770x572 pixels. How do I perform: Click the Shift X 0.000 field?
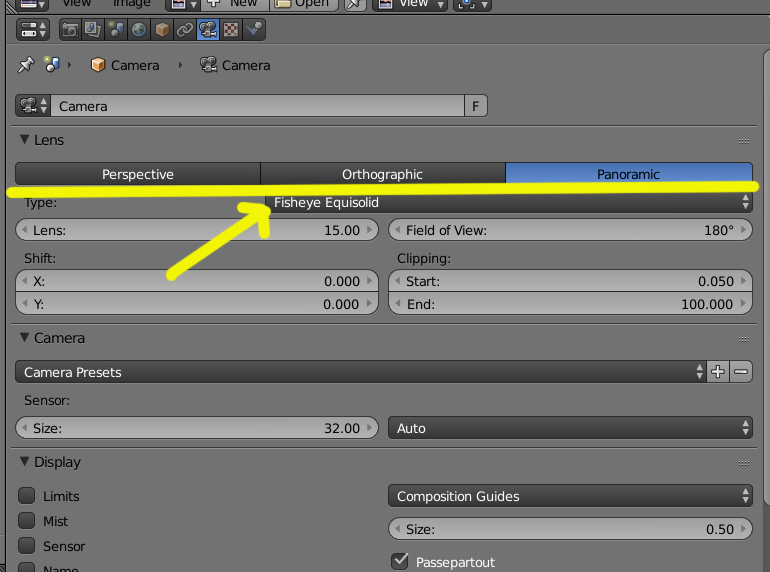(197, 281)
